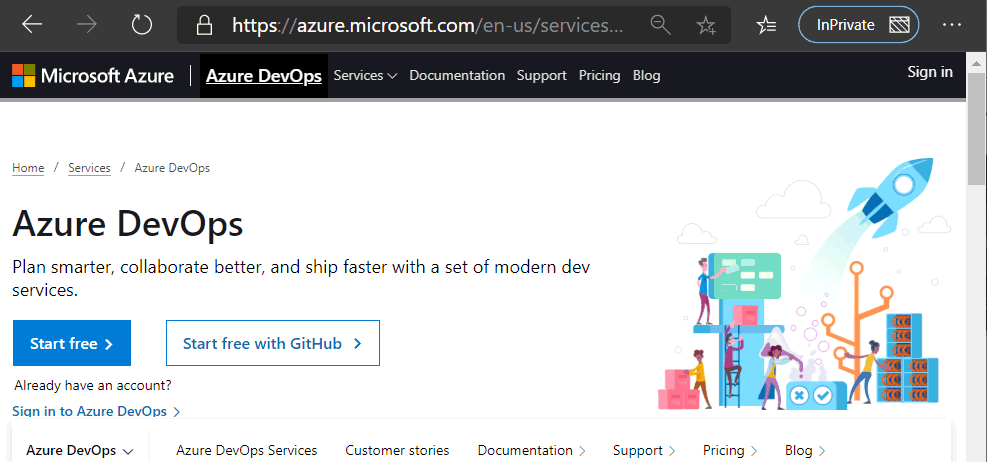Go back with the browser back arrow
The height and width of the screenshot is (462, 987).
click(x=32, y=25)
